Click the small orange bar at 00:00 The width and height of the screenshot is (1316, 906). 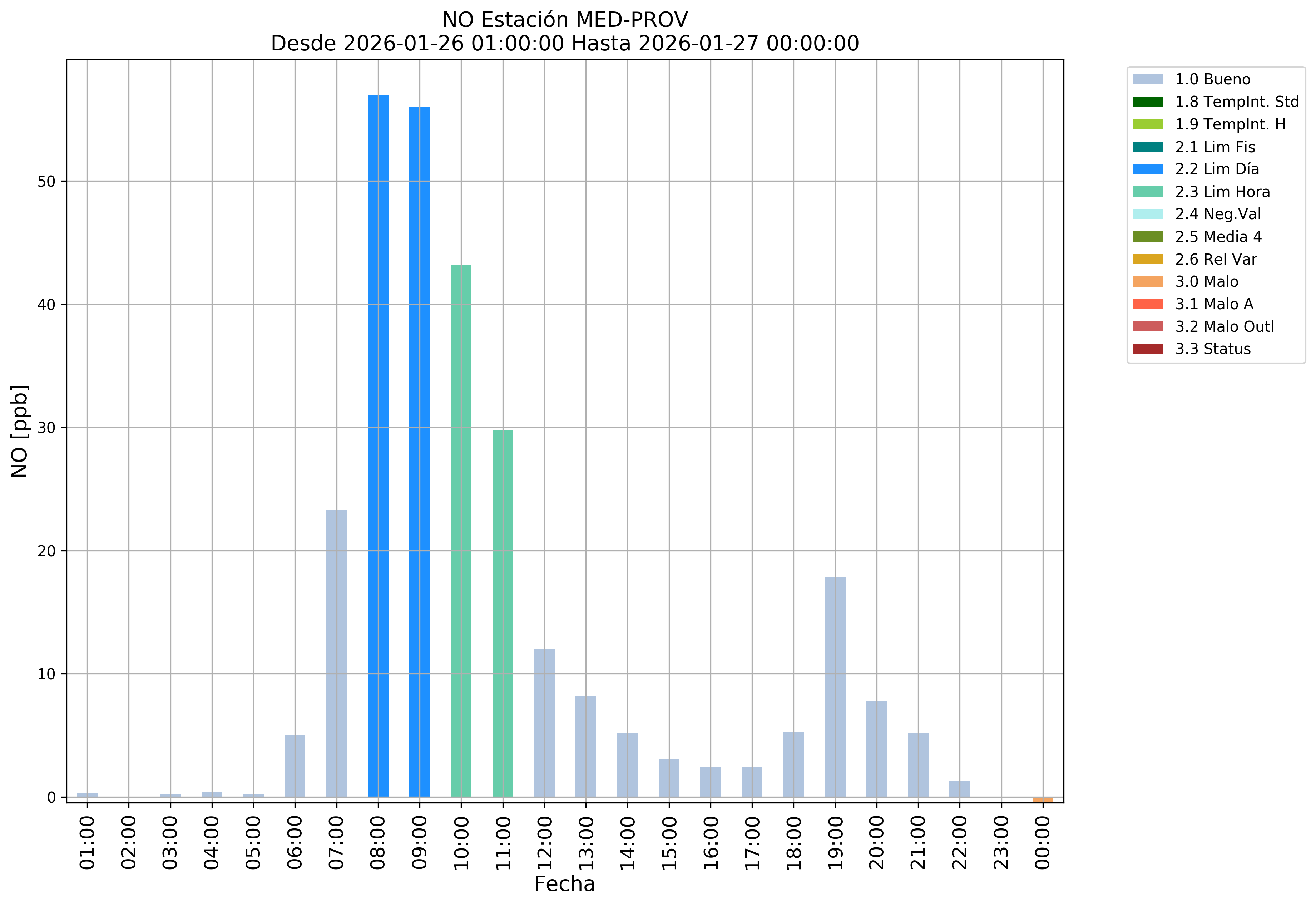pos(1043,799)
